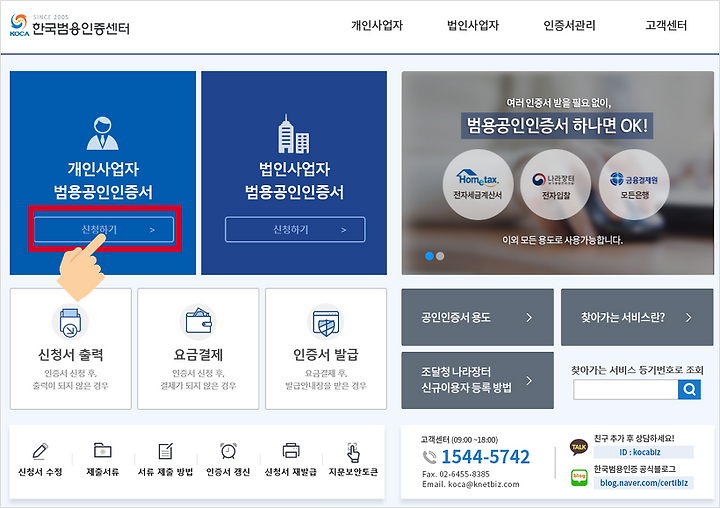Click the 신청서 재발급 printer icon
This screenshot has height=508, width=720.
tap(291, 451)
